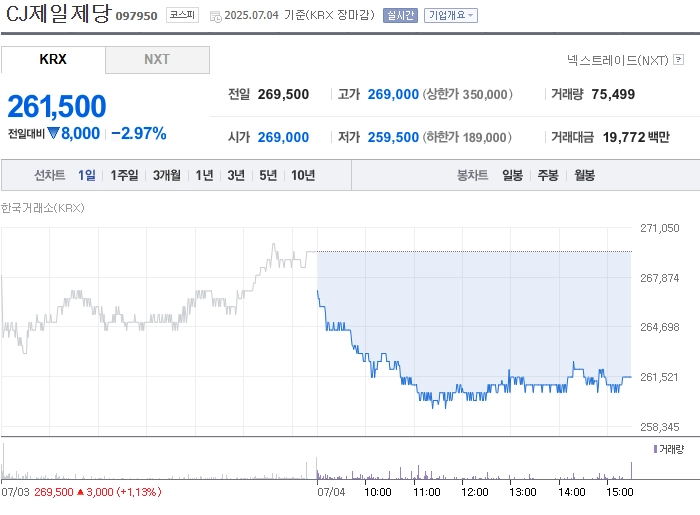Screen dimensions: 700x515
Task: Click the 고가 value 269,000
Action: [x=393, y=94]
